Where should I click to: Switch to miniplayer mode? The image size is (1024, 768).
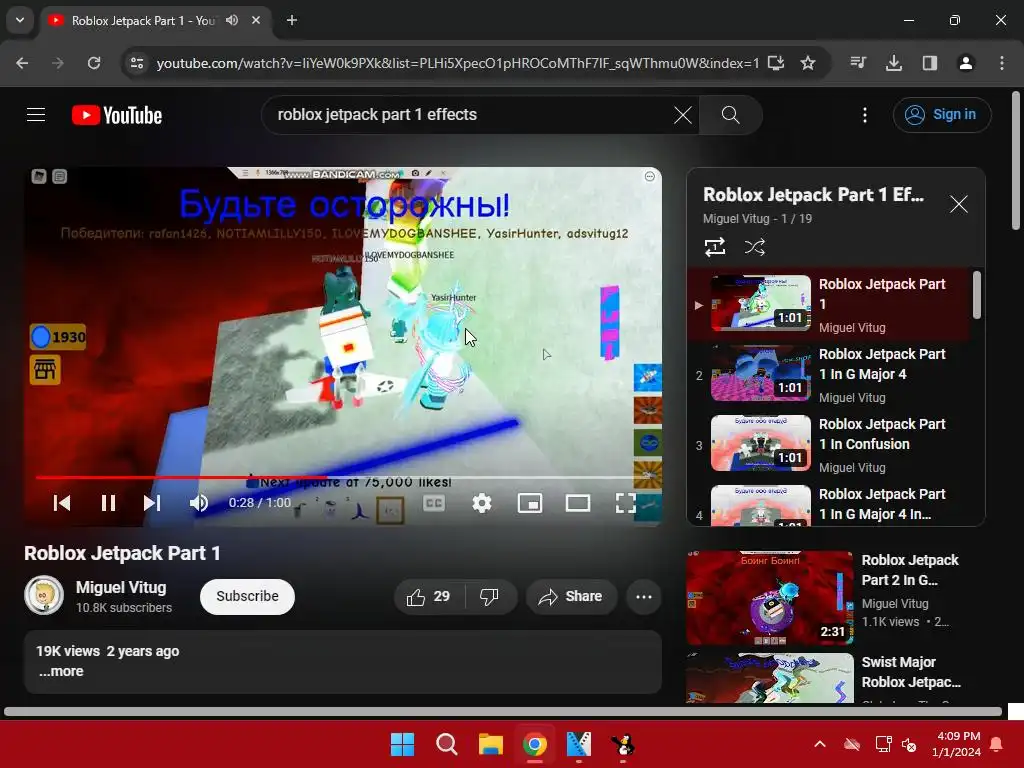coord(530,503)
